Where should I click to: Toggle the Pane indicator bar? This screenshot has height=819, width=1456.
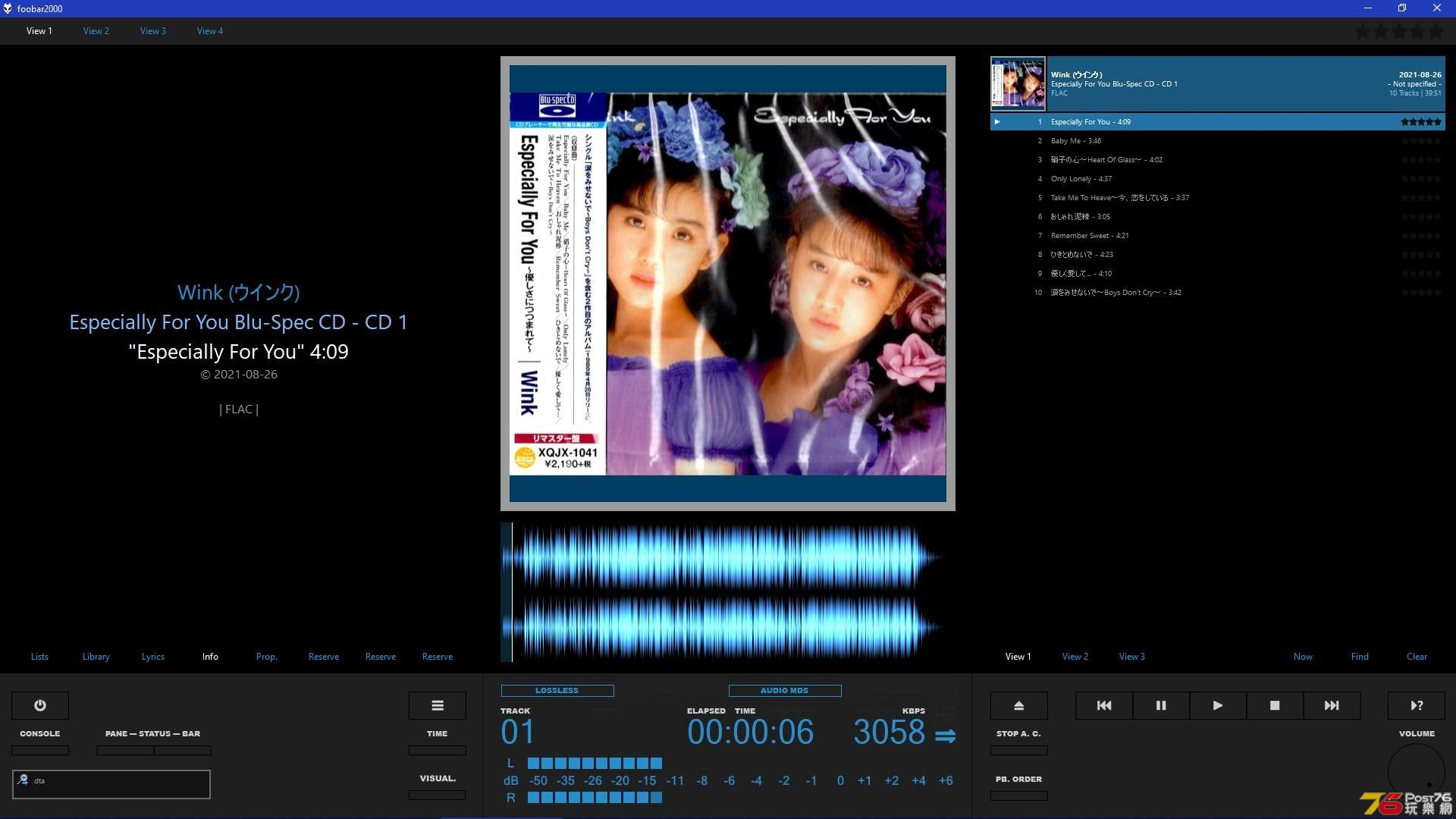click(x=125, y=750)
